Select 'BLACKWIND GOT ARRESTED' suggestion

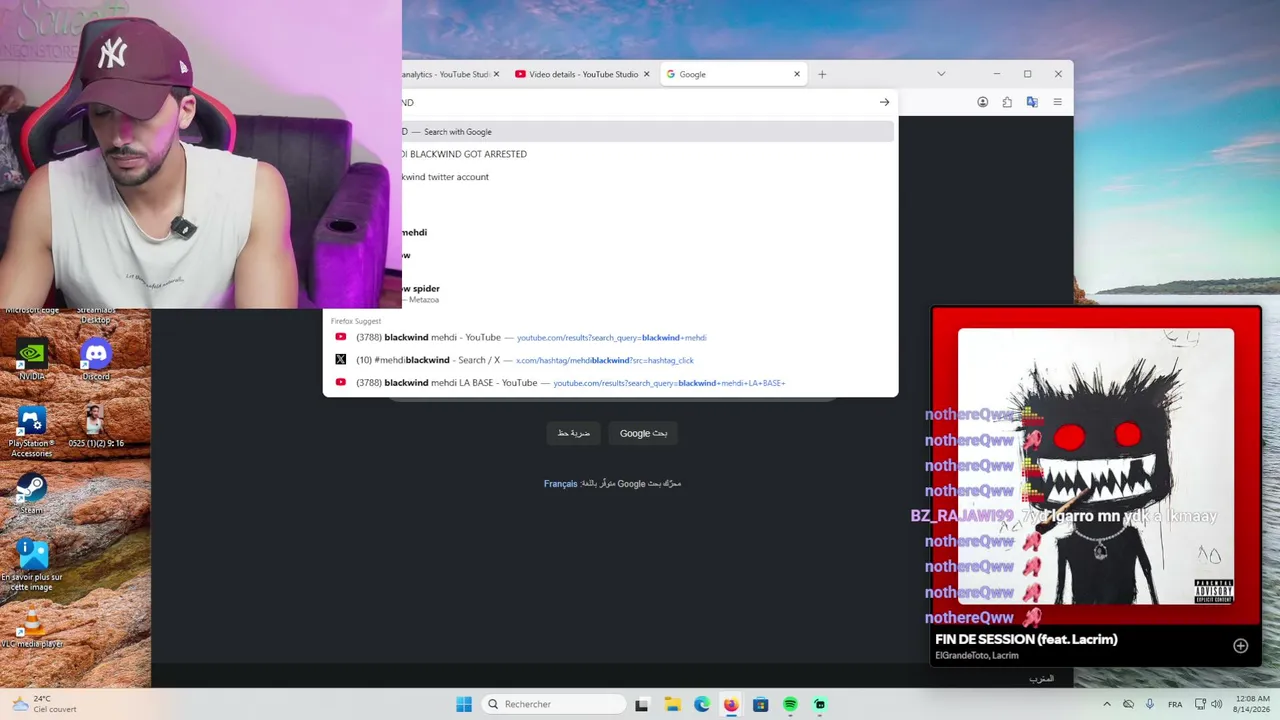(x=648, y=154)
